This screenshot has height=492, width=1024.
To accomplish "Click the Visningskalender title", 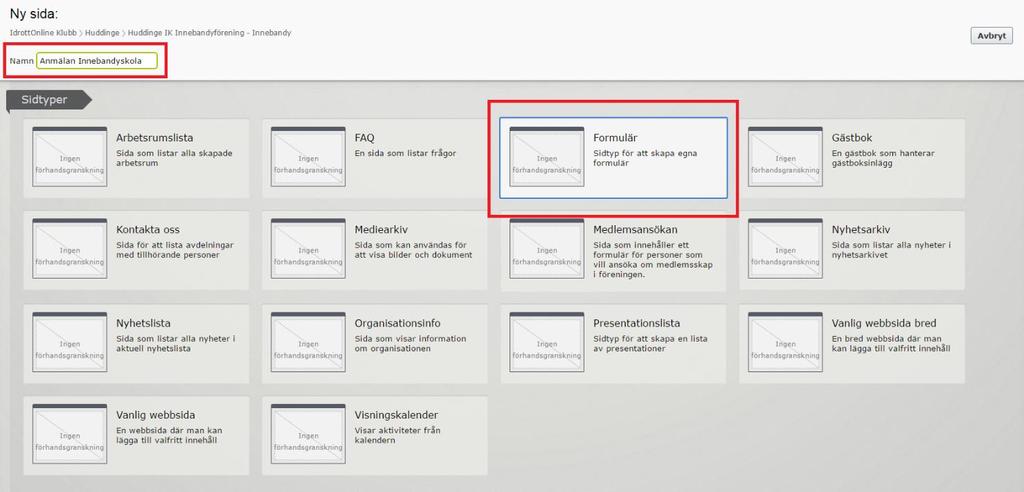I will 396,416.
